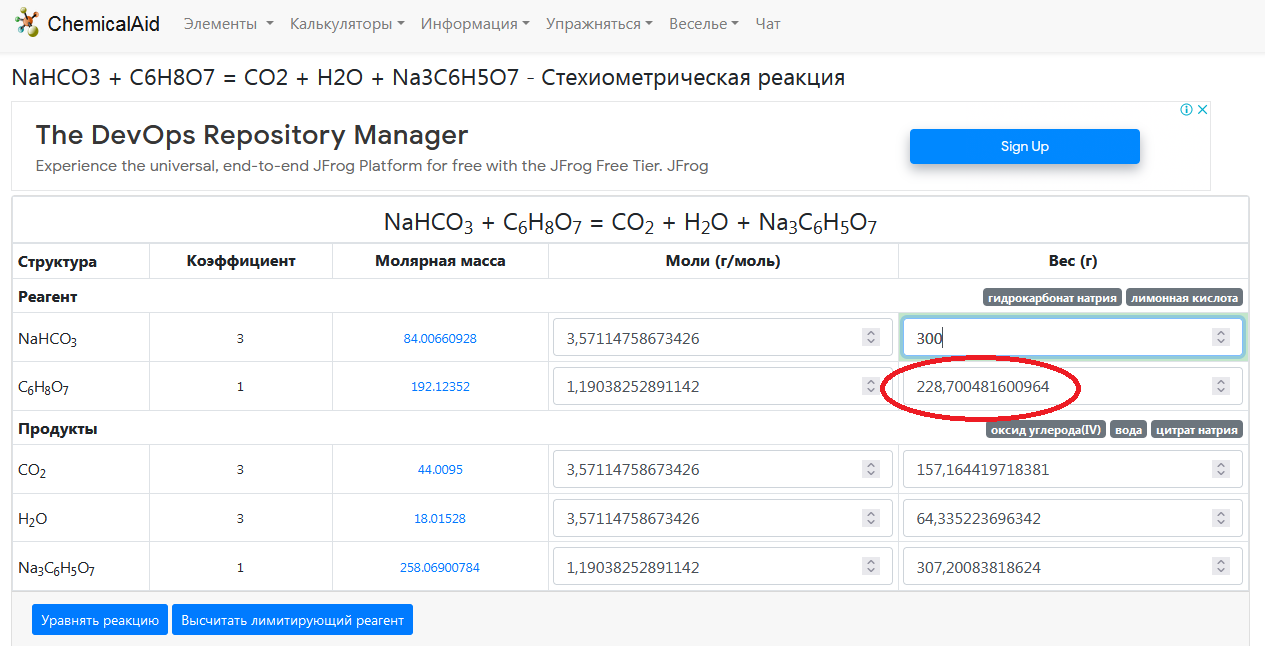Click the Вес (г) column header

pyautogui.click(x=1074, y=261)
